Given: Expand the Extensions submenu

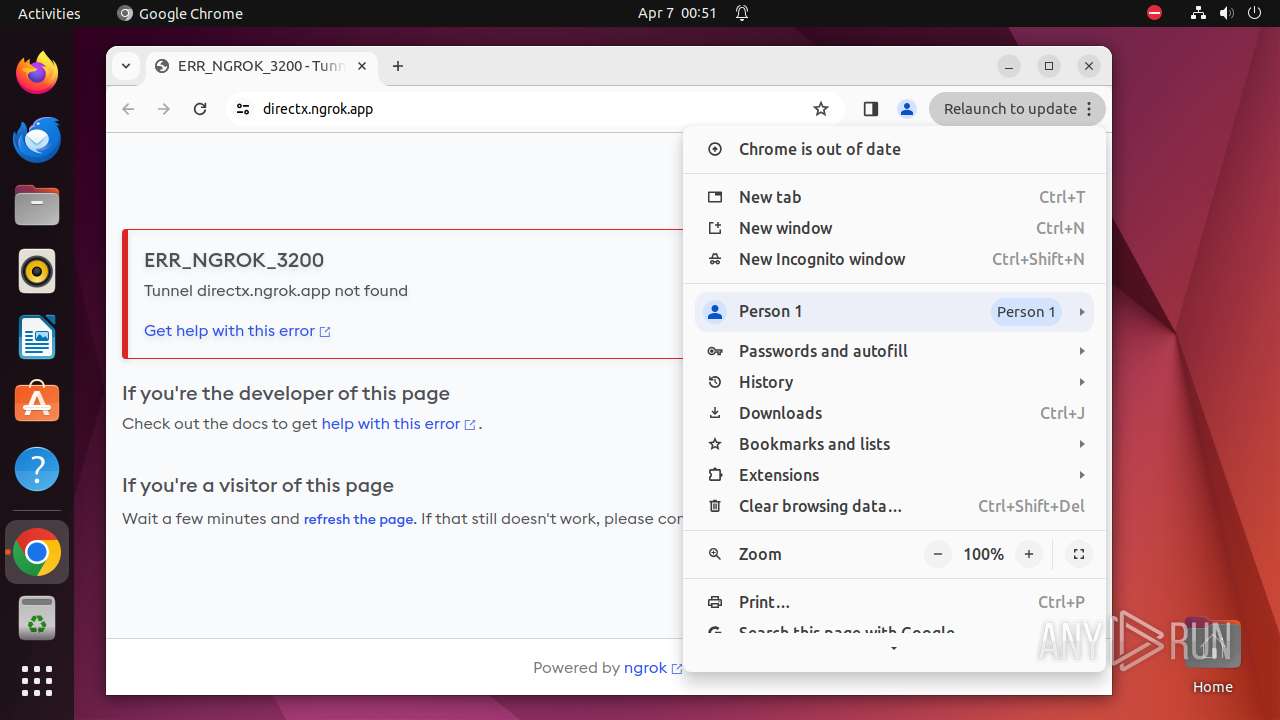Looking at the screenshot, I should (894, 475).
